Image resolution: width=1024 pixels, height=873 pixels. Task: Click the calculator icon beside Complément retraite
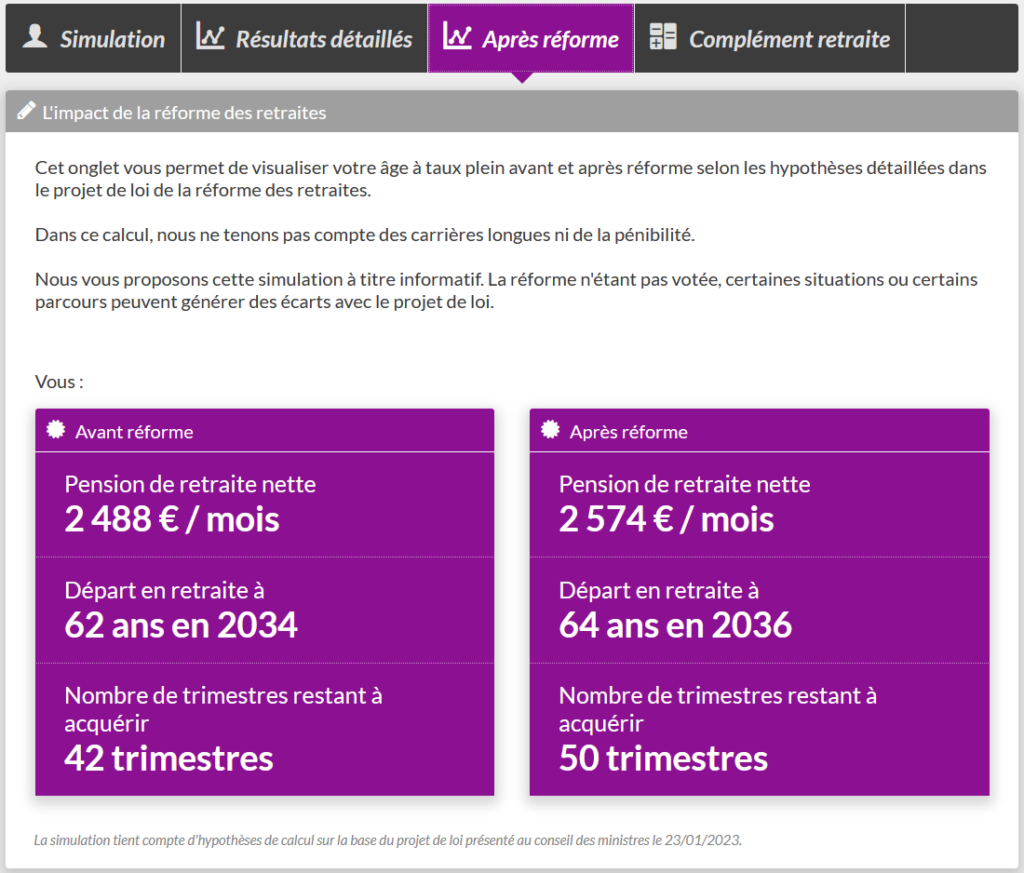pos(663,37)
